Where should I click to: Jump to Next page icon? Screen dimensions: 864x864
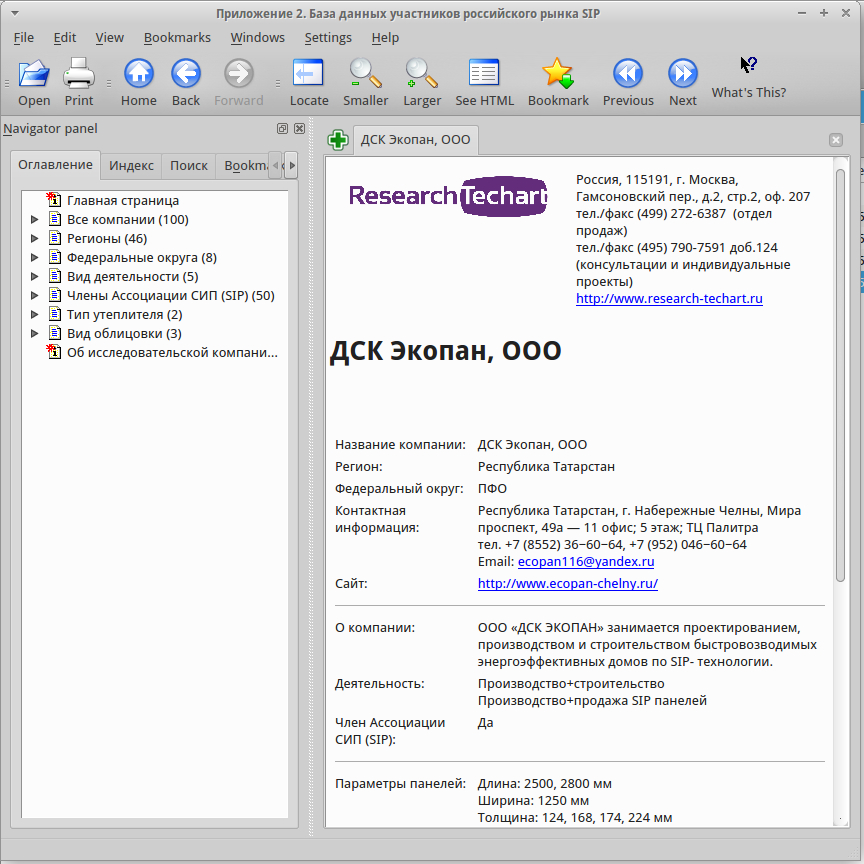(x=683, y=74)
